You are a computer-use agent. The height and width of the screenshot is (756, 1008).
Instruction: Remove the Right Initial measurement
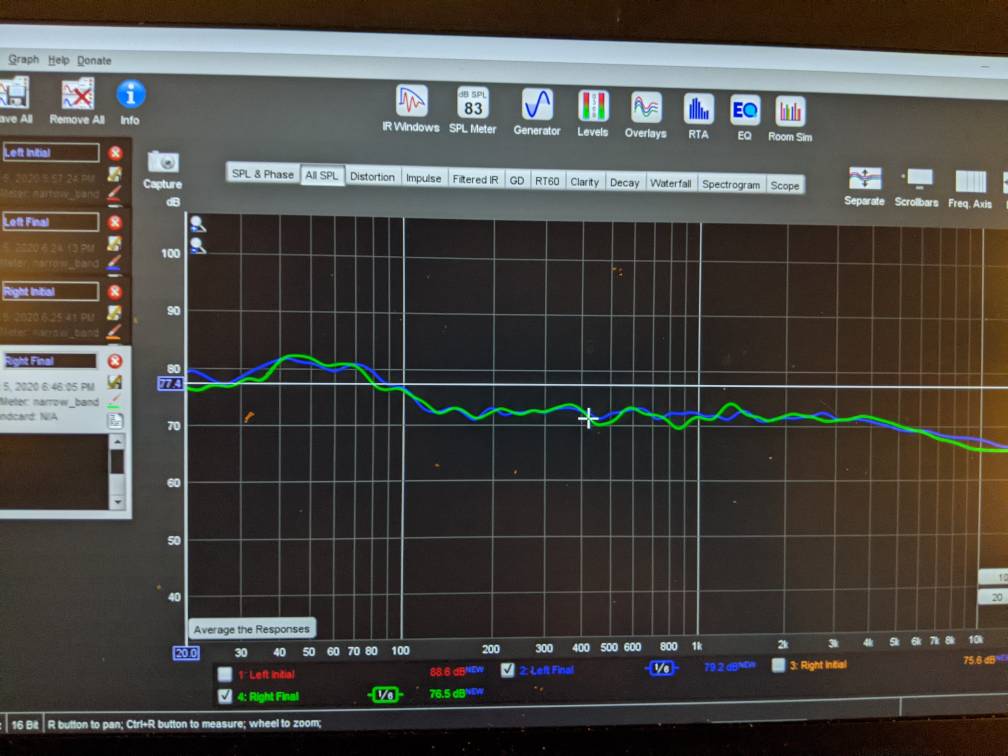[x=115, y=292]
